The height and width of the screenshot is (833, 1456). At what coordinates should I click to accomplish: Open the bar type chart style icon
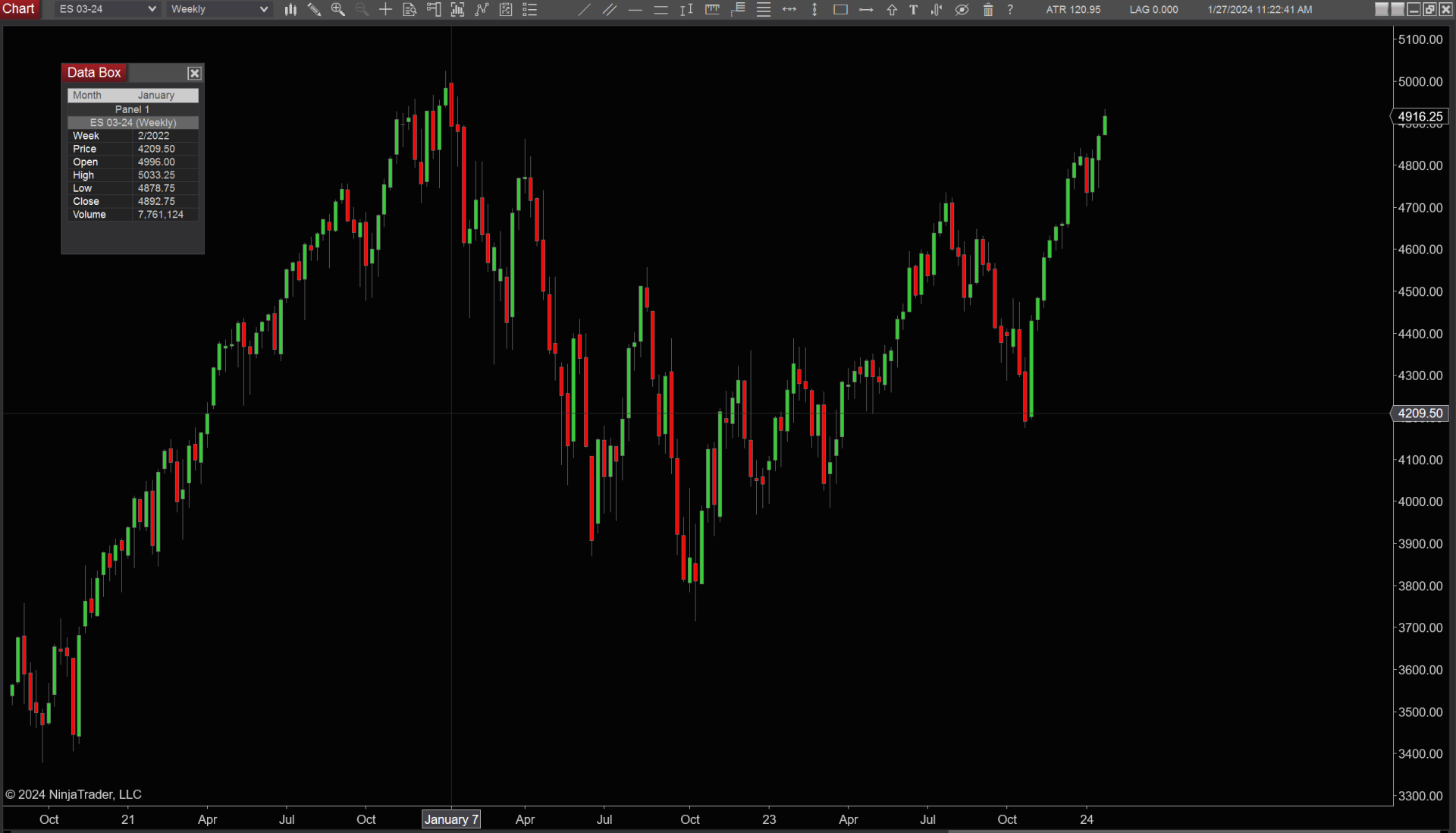[290, 10]
